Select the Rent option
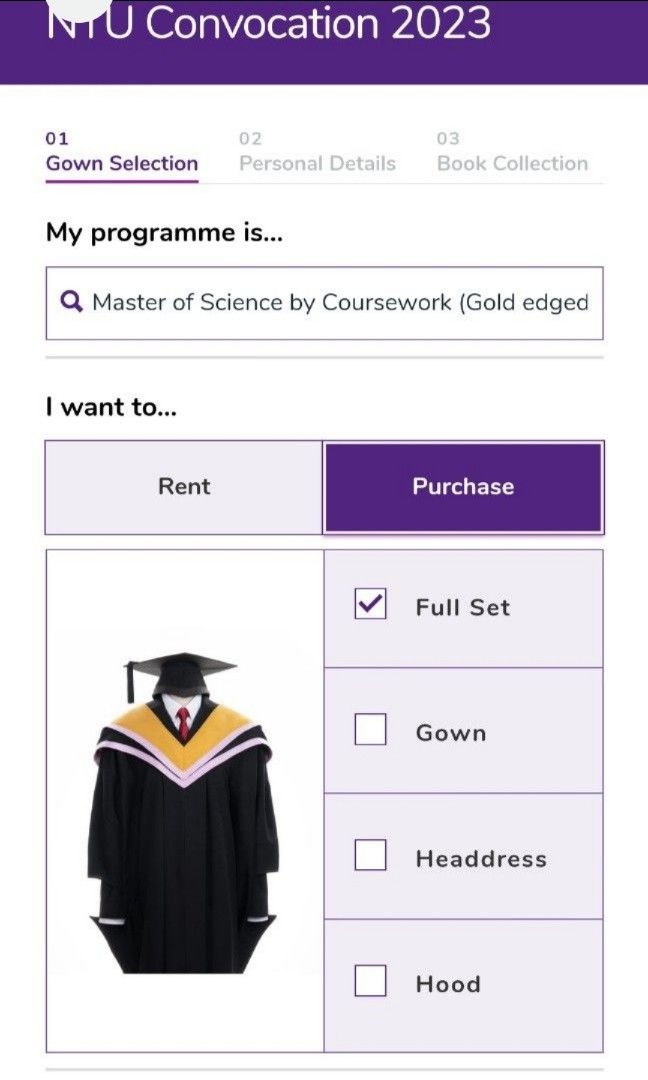Image resolution: width=648 pixels, height=1080 pixels. point(183,486)
